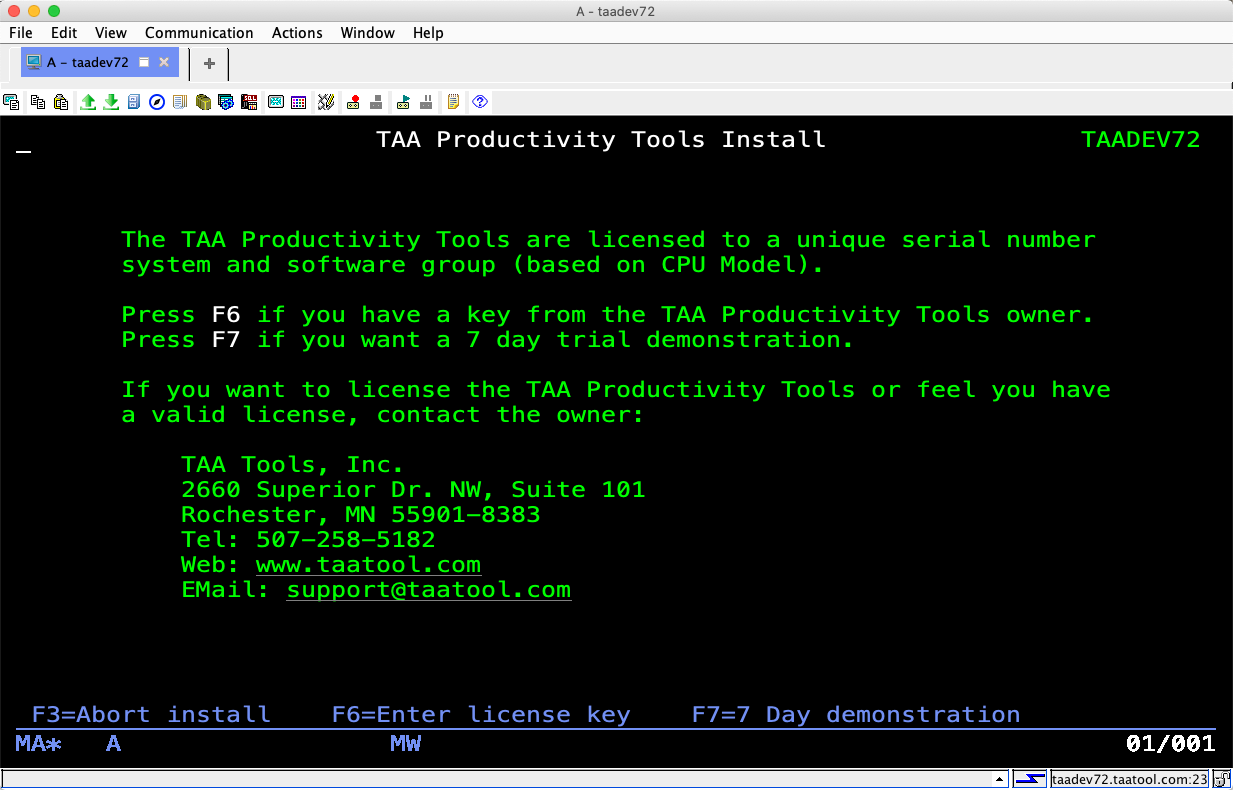1233x790 pixels.
Task: Click the gray stop recording icon
Action: [x=376, y=102]
